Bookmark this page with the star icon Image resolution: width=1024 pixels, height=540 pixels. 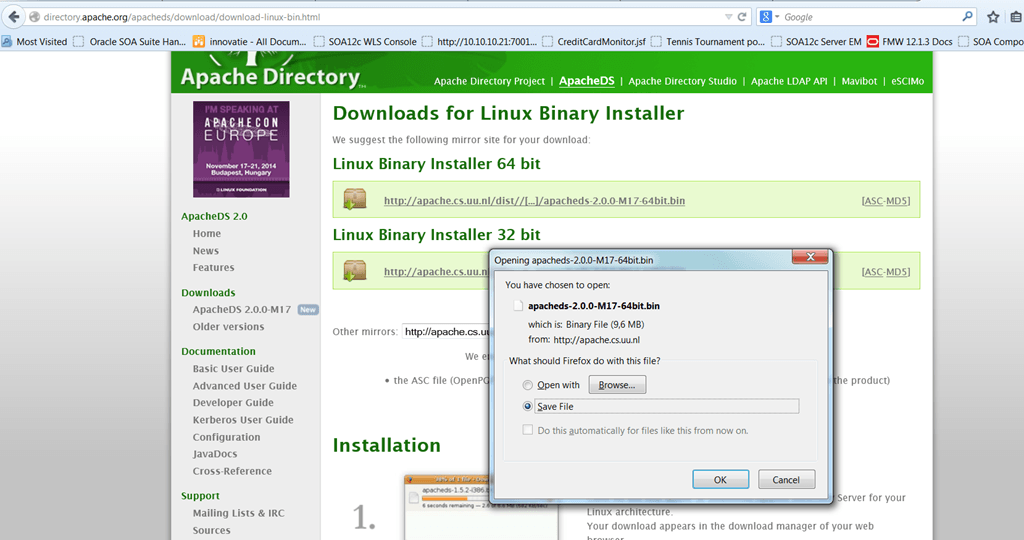pos(993,17)
